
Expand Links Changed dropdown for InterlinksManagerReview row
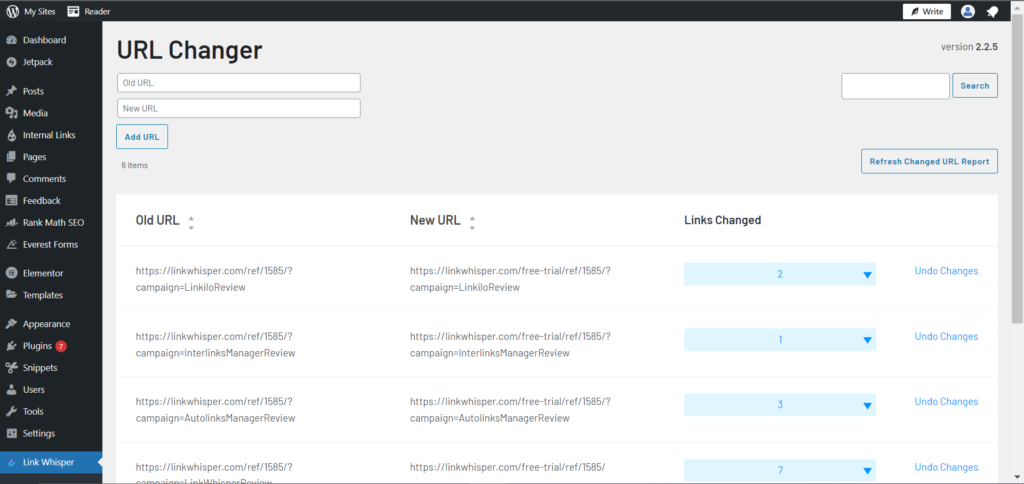pos(780,340)
